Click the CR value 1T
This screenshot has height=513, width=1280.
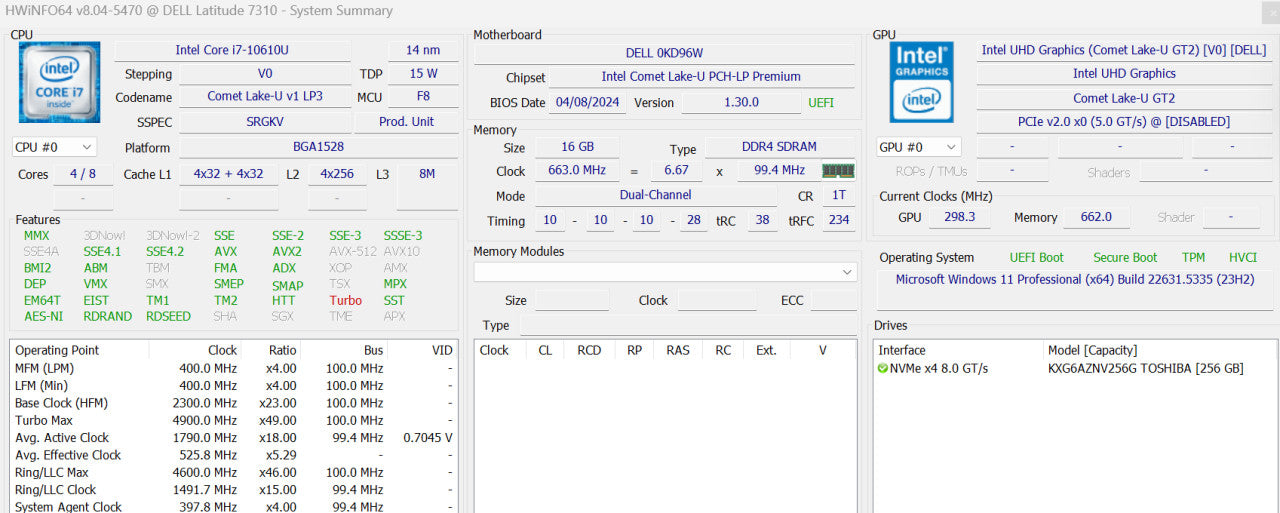[x=838, y=195]
